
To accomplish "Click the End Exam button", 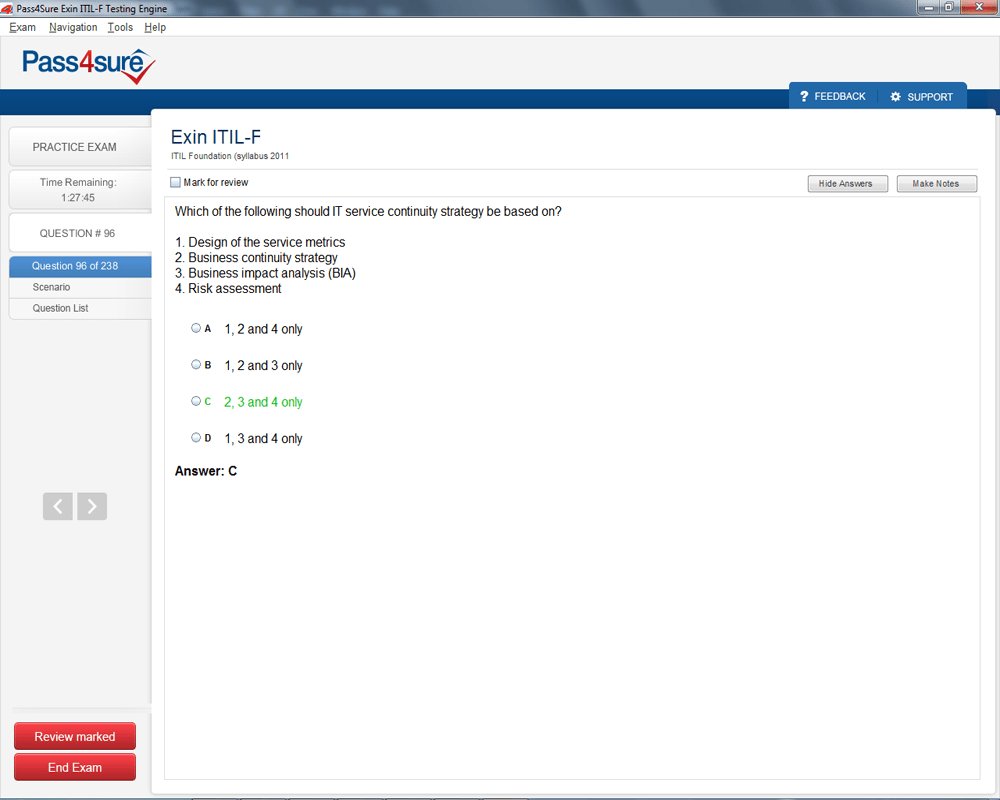I will (75, 767).
